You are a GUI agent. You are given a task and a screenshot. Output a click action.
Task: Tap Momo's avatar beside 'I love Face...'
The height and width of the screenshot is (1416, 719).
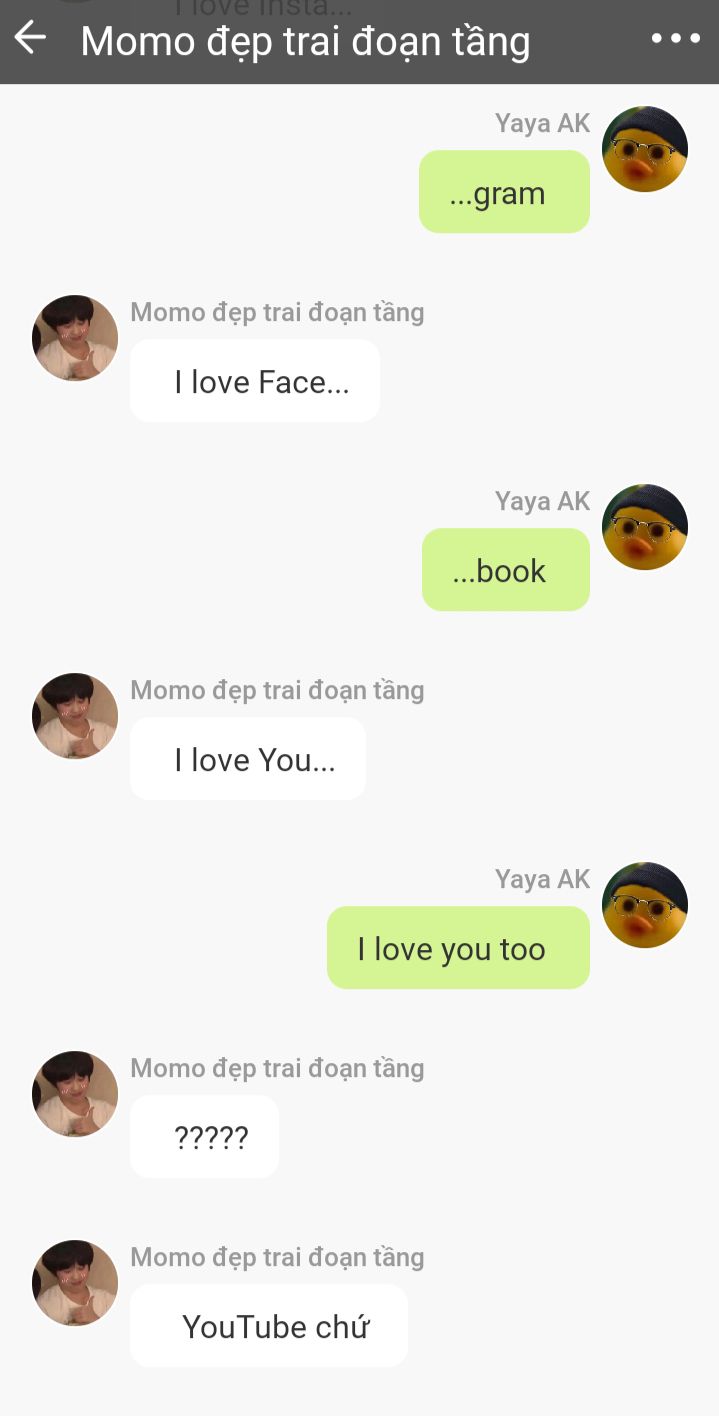pos(75,338)
